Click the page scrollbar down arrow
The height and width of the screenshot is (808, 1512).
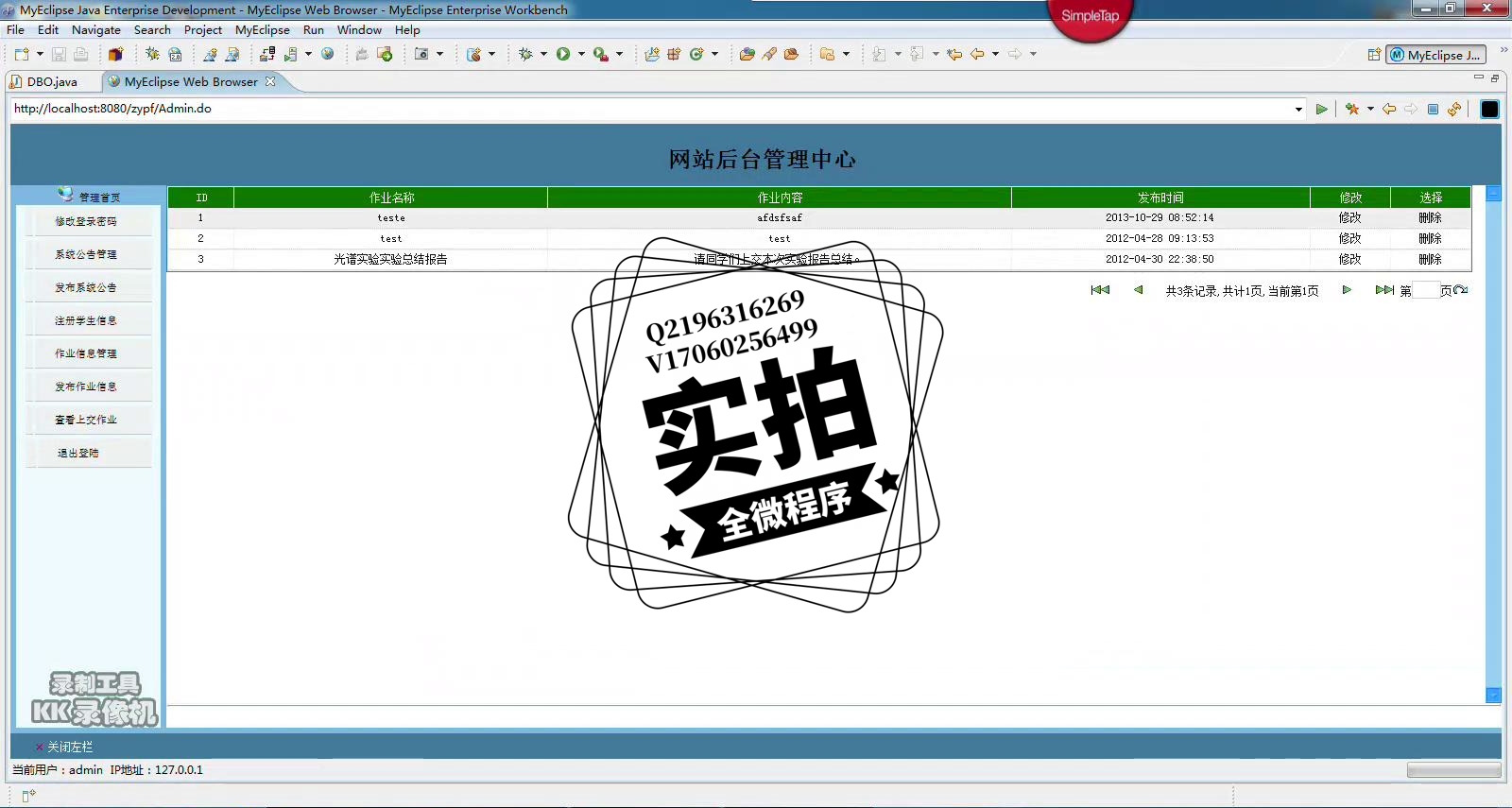pos(1494,696)
